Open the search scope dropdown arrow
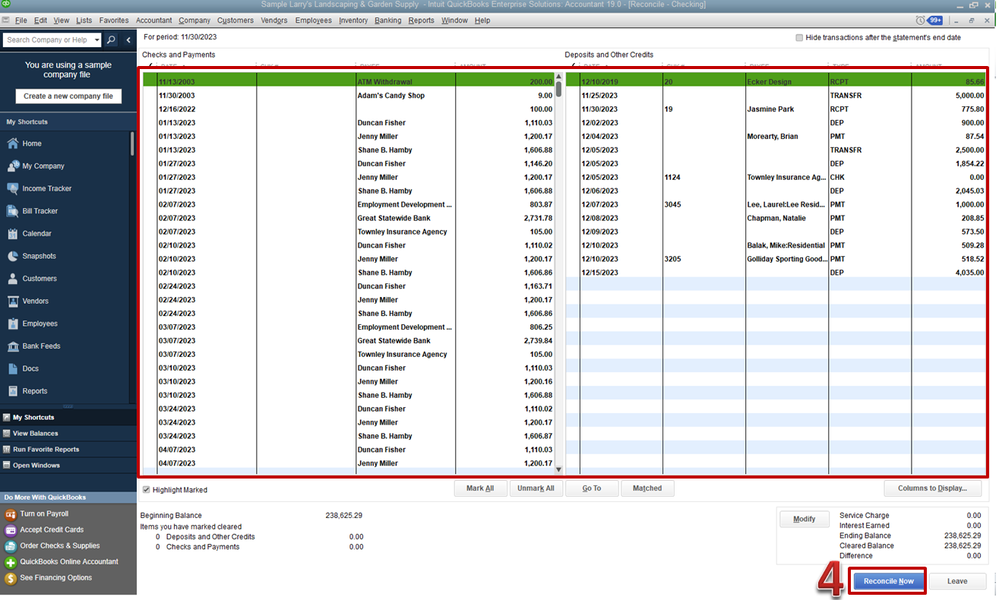 (97, 39)
